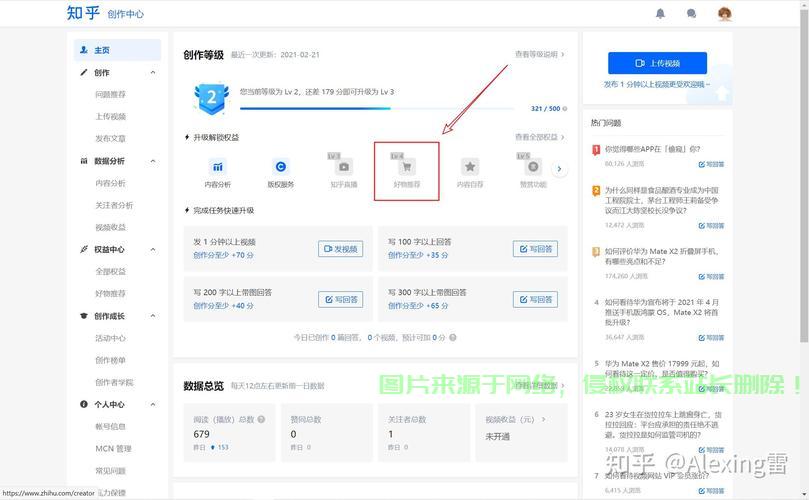Open 创作者学院 in the sidebar
Viewport: 809px width, 500px height.
coord(114,382)
